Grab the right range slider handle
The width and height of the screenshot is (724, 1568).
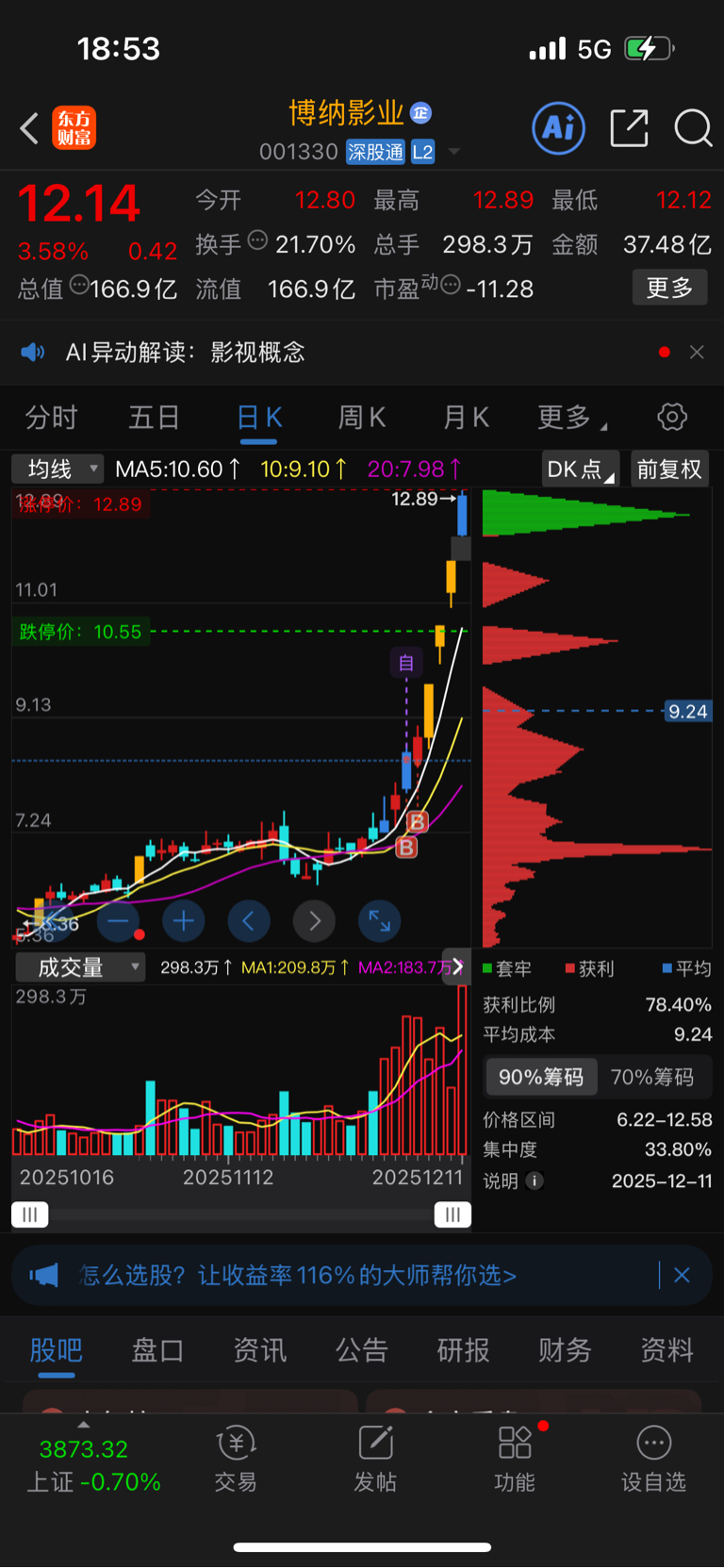click(452, 1214)
